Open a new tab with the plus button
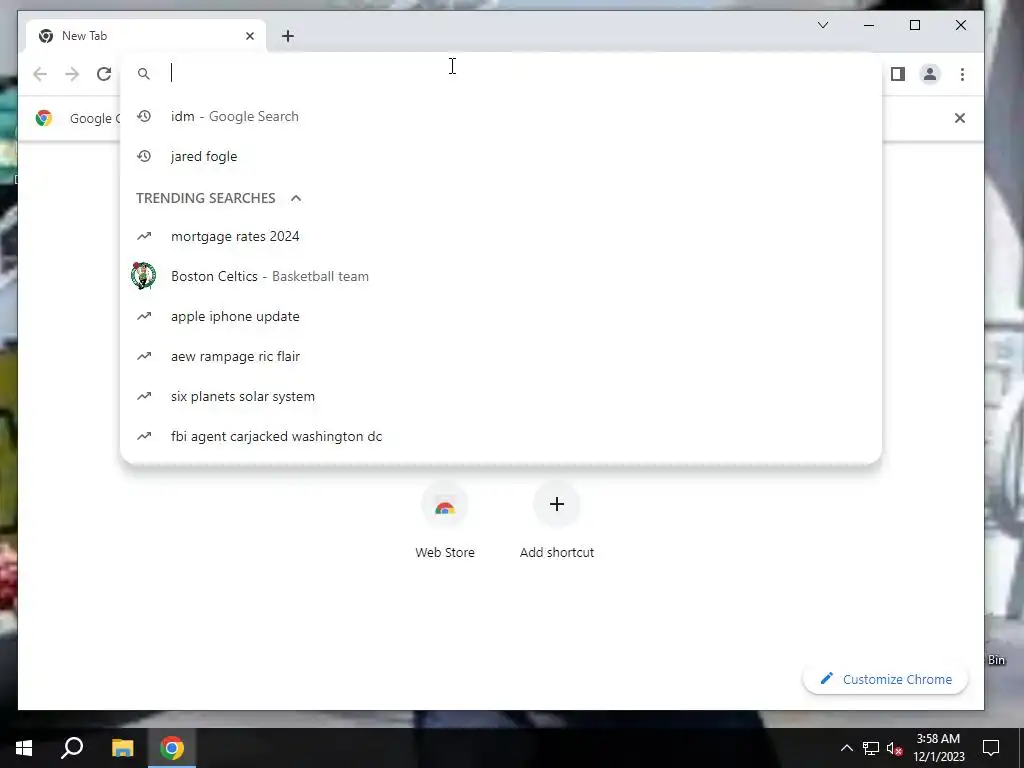This screenshot has height=768, width=1024. [x=288, y=36]
